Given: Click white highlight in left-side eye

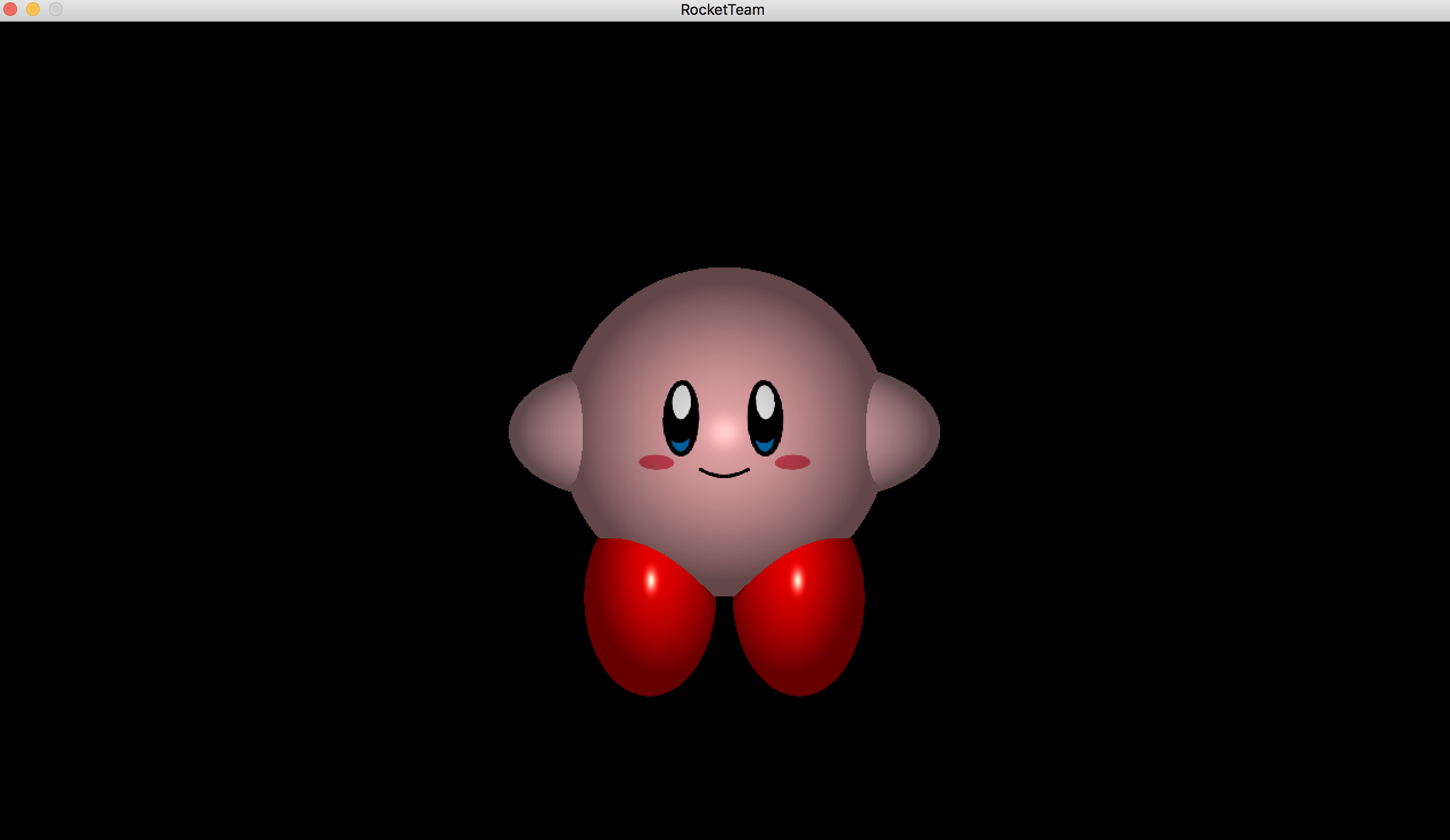Looking at the screenshot, I should point(681,402).
